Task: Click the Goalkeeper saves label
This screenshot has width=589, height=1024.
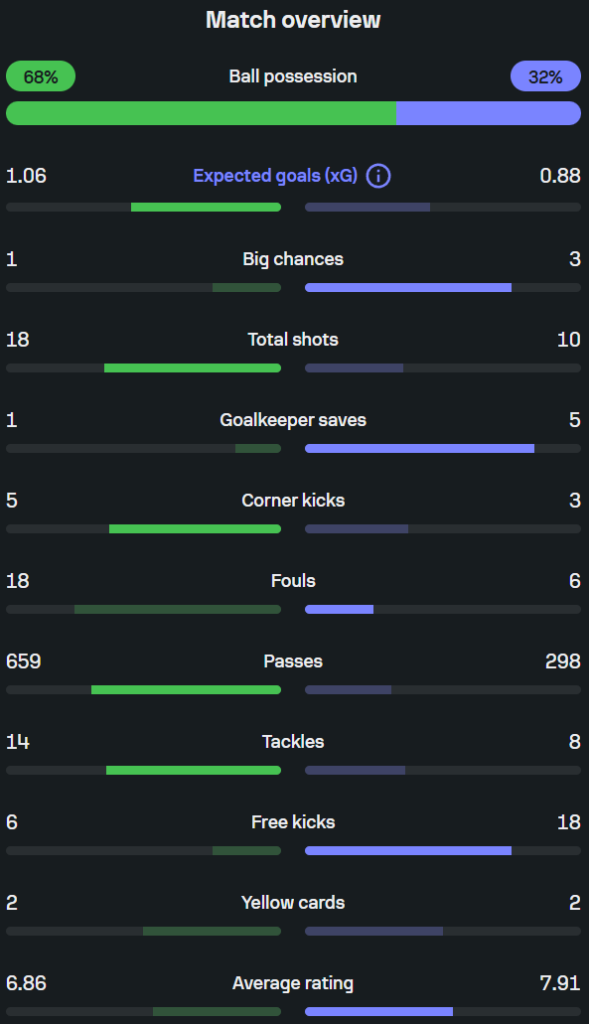Action: pyautogui.click(x=293, y=420)
